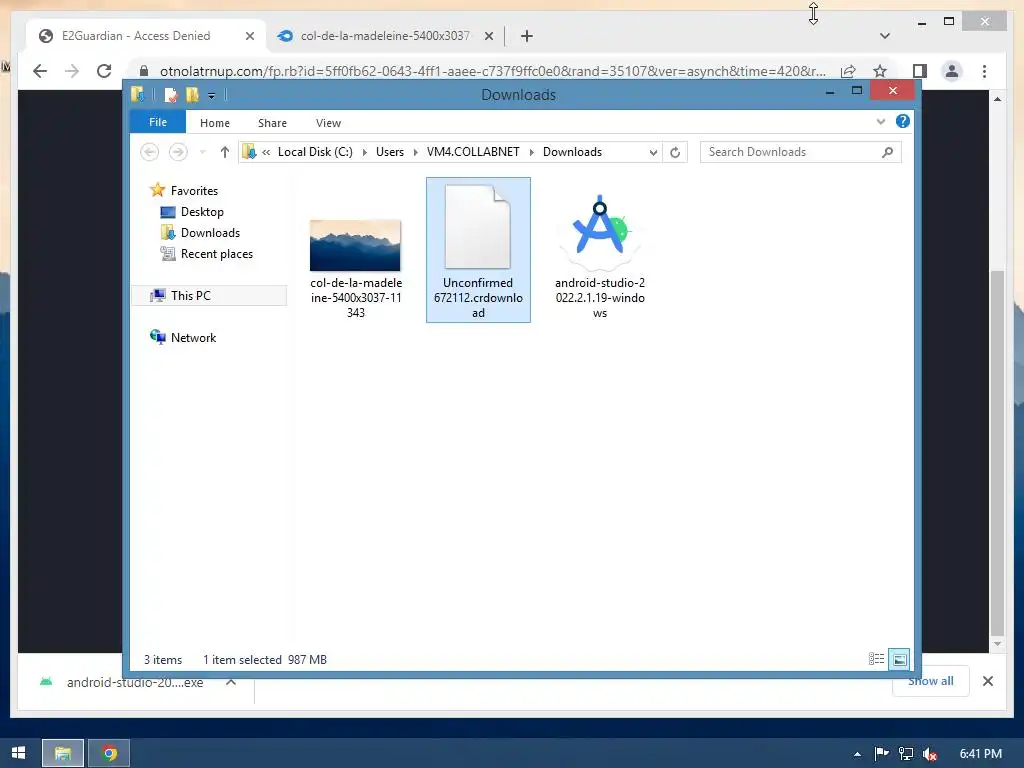Viewport: 1024px width, 768px height.
Task: Click Local Disk (C:) in breadcrumb
Action: [x=315, y=152]
